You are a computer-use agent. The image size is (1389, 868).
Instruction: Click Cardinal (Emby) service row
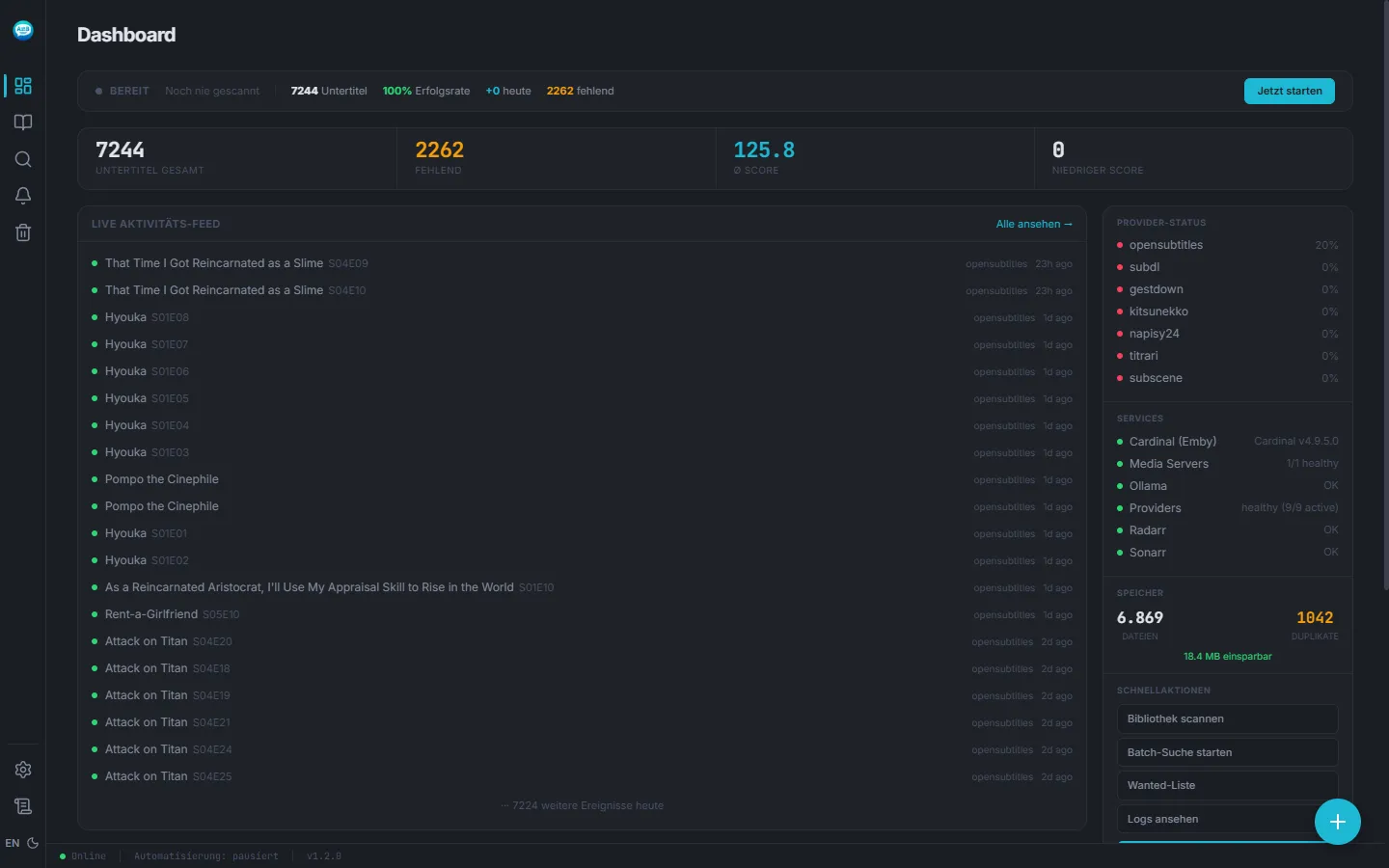tap(1227, 442)
